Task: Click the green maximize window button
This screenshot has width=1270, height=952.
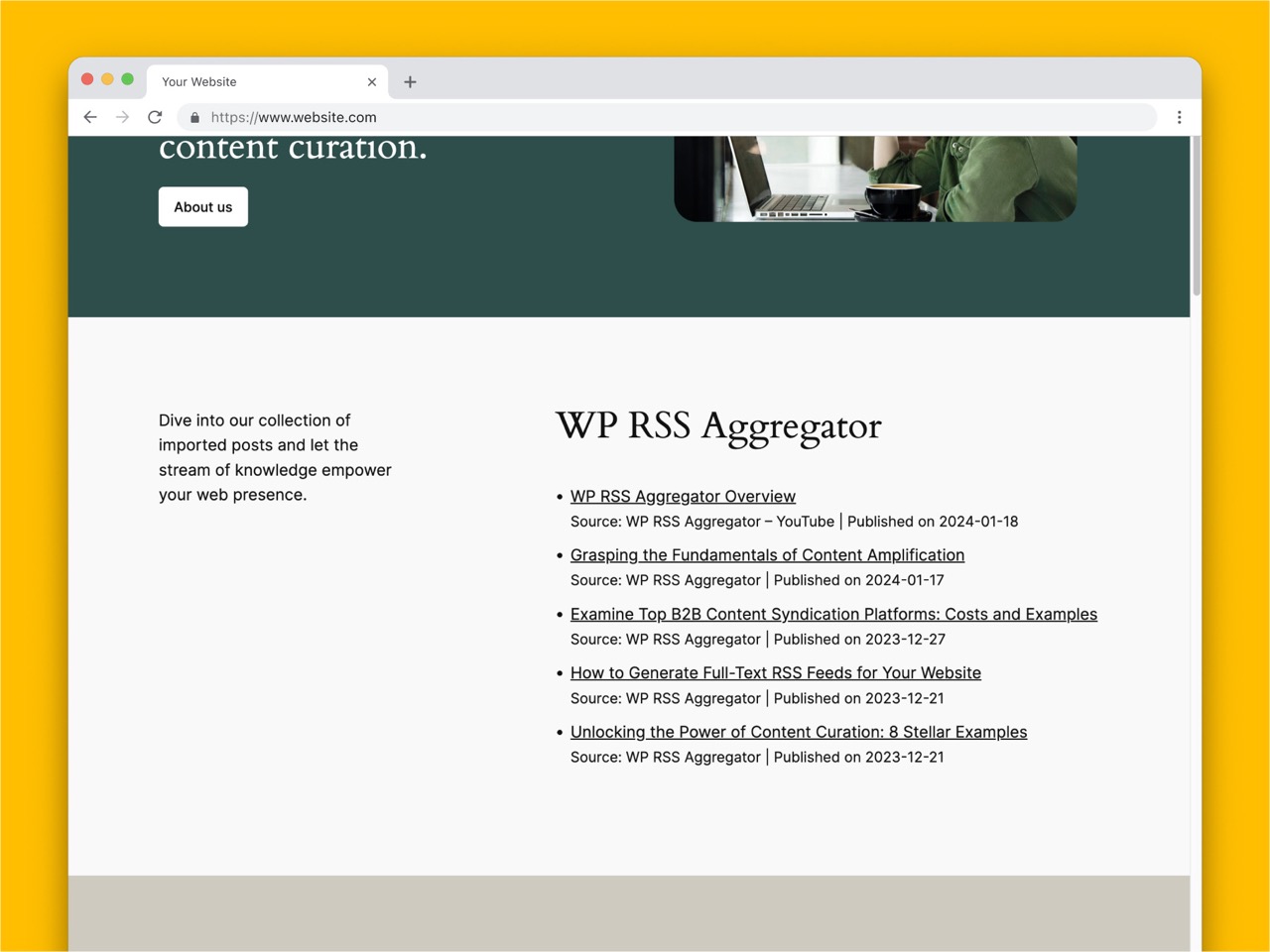Action: click(x=127, y=79)
